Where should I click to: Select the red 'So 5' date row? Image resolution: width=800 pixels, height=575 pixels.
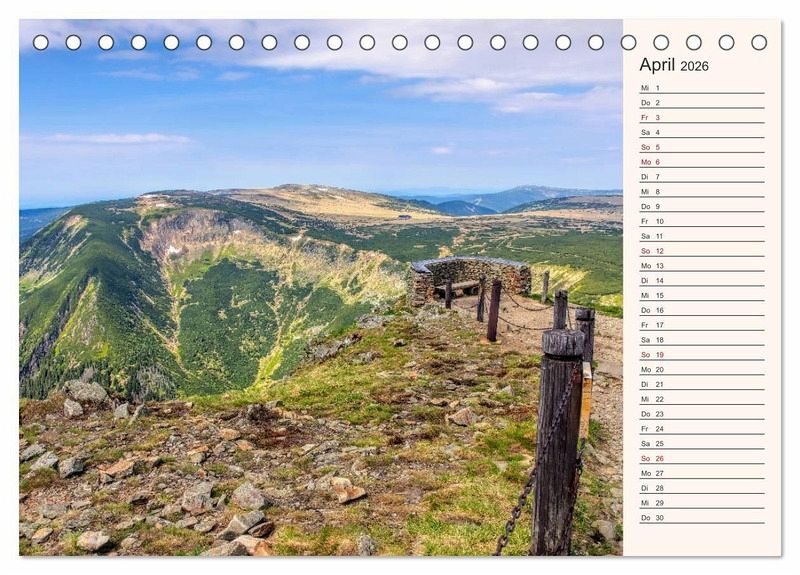coord(702,147)
